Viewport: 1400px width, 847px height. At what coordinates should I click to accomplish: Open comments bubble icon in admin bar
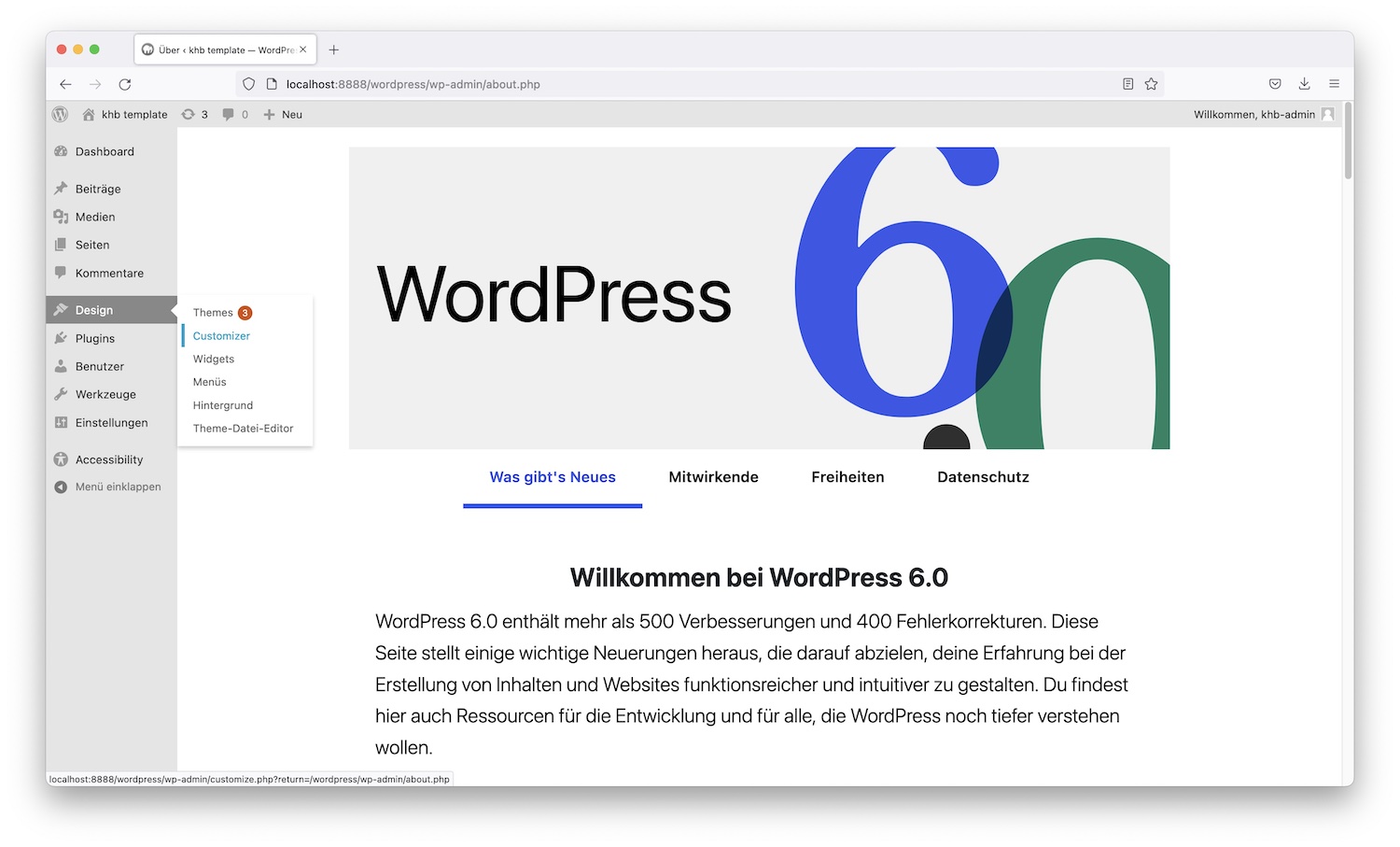pos(228,114)
